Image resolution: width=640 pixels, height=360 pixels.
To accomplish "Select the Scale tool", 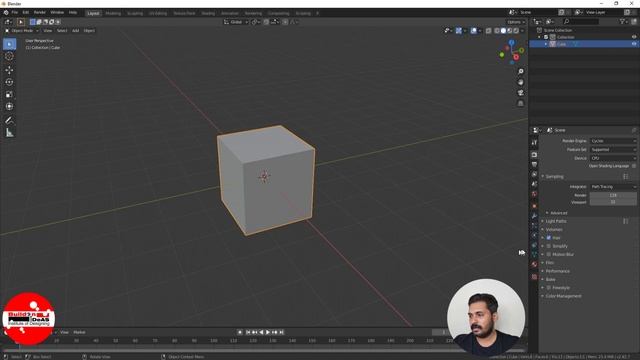I will point(9,94).
